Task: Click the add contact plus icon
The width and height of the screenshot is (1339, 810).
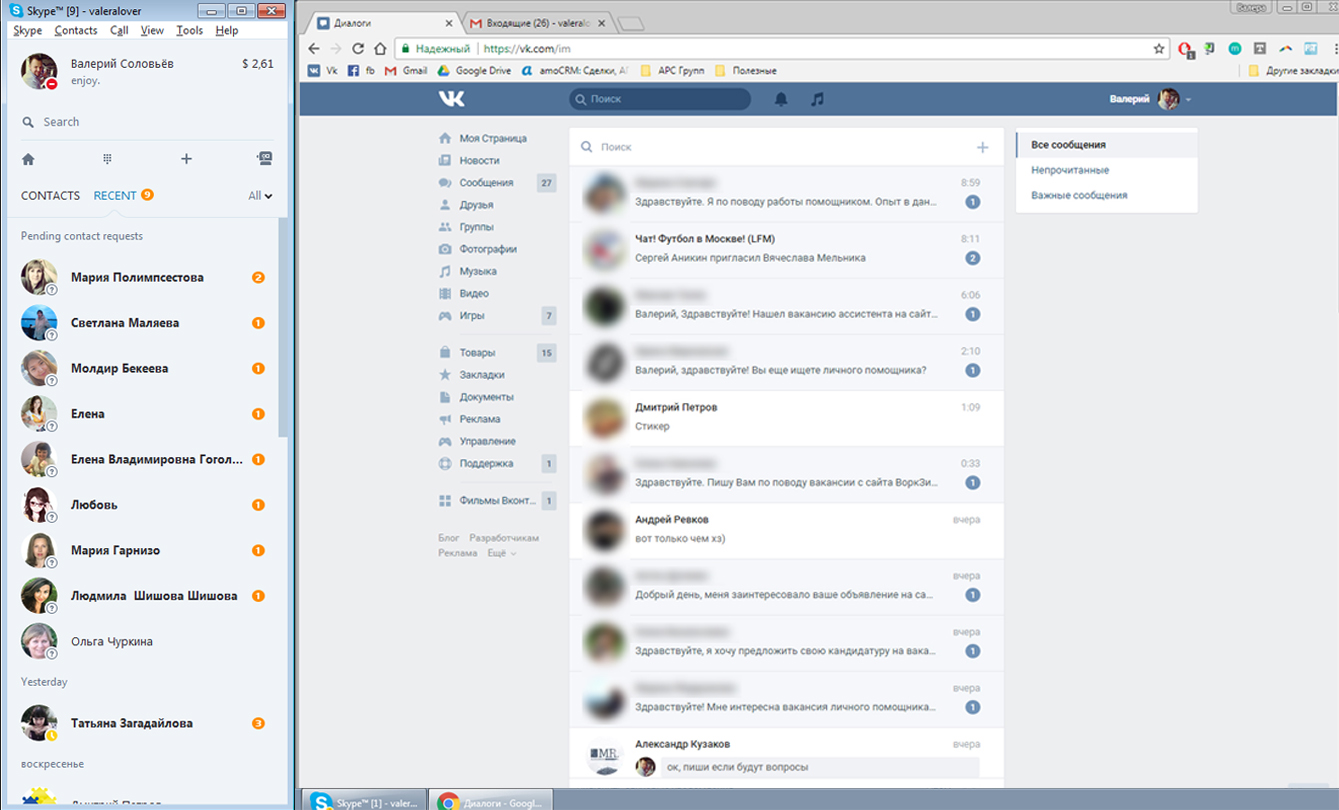Action: [186, 159]
